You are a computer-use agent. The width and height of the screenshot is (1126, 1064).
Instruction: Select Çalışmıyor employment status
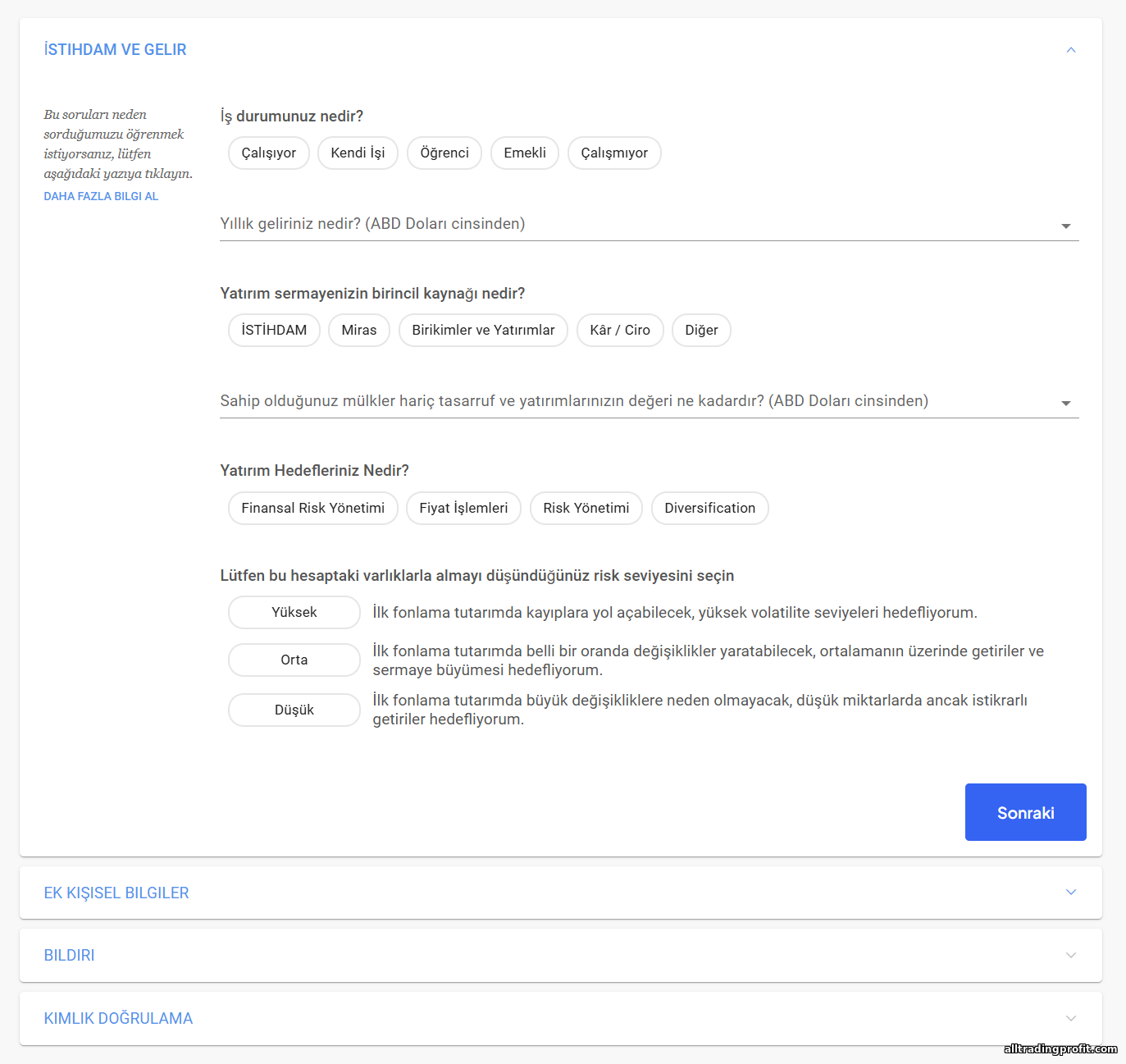point(614,153)
